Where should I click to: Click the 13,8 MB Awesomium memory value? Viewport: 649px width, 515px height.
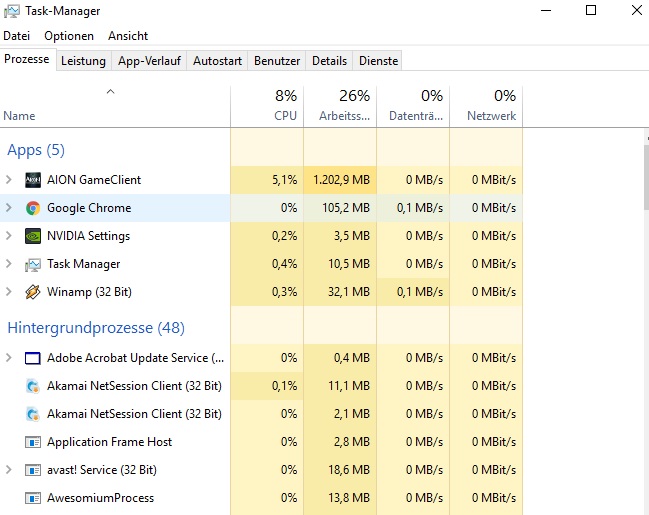(x=349, y=498)
